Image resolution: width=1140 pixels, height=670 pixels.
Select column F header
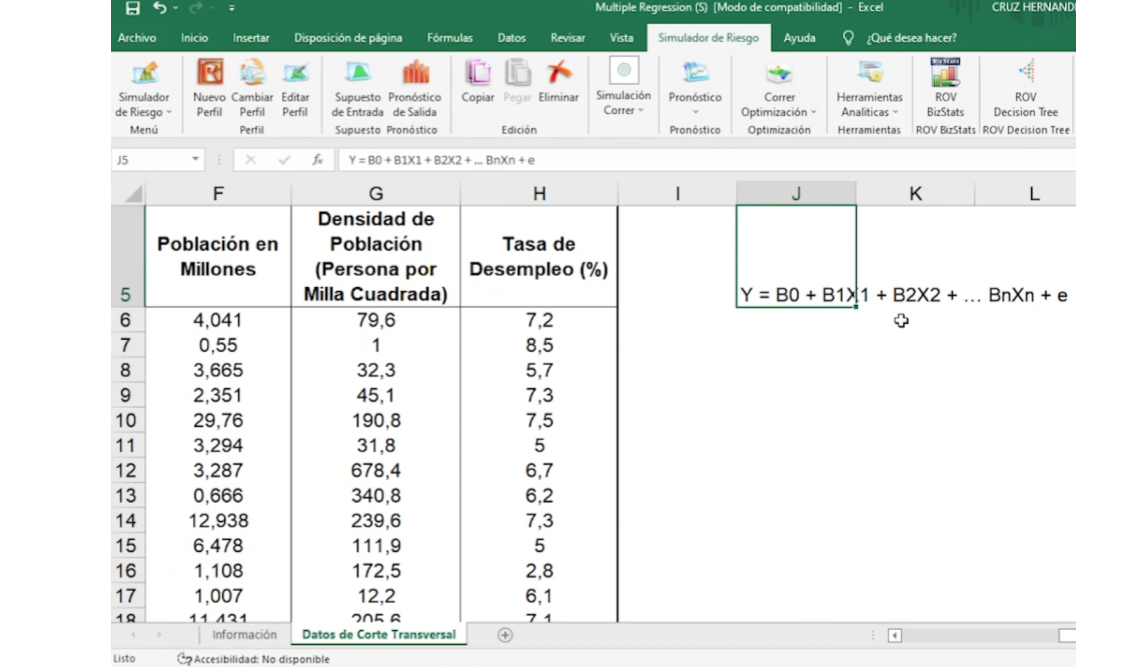218,193
